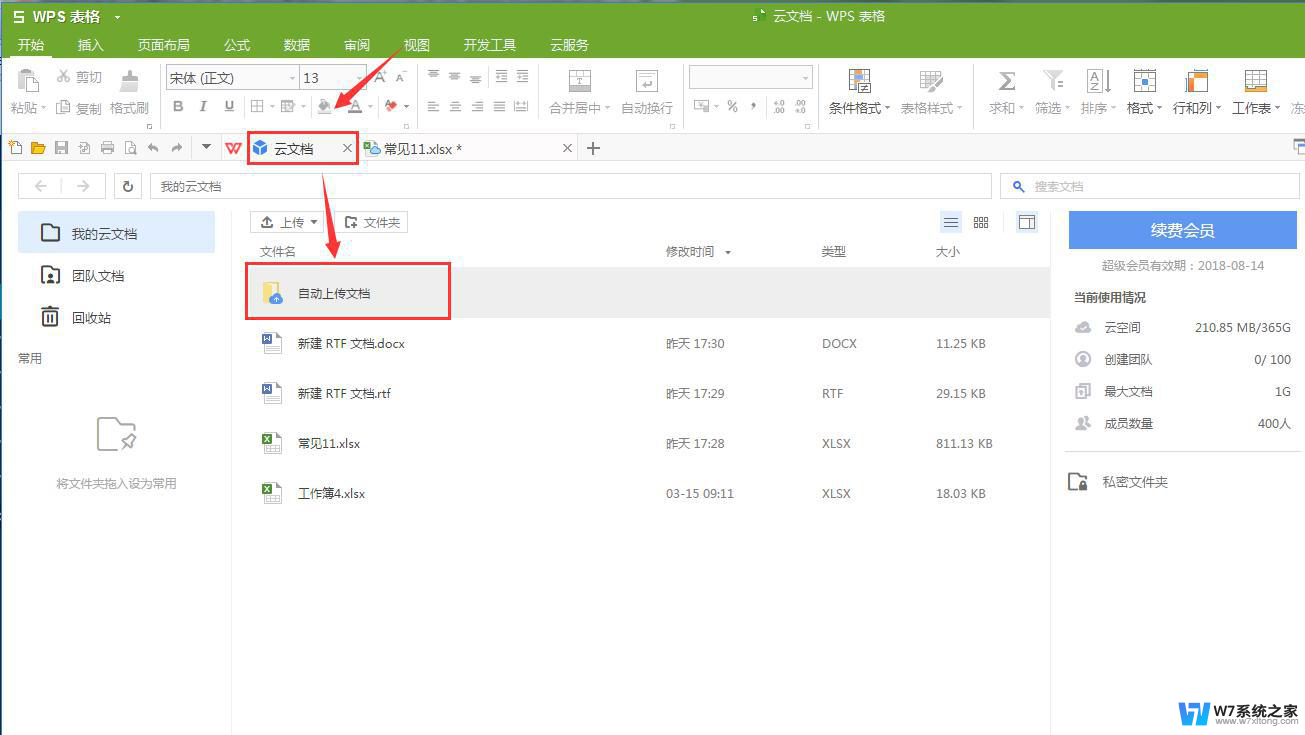Toggle bold formatting
1305x735 pixels.
click(178, 107)
